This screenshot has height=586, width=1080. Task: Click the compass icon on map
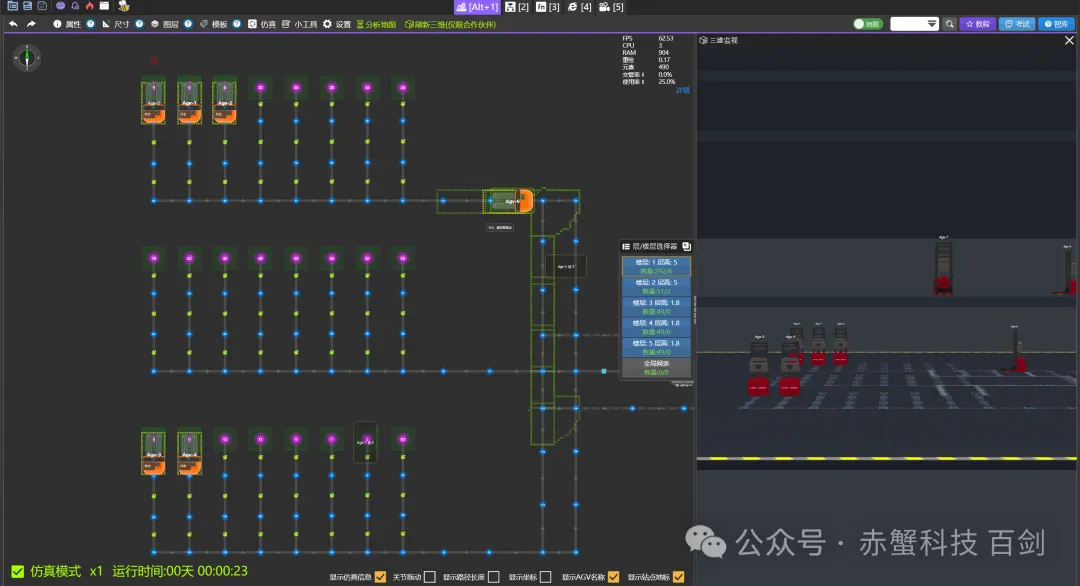click(27, 58)
